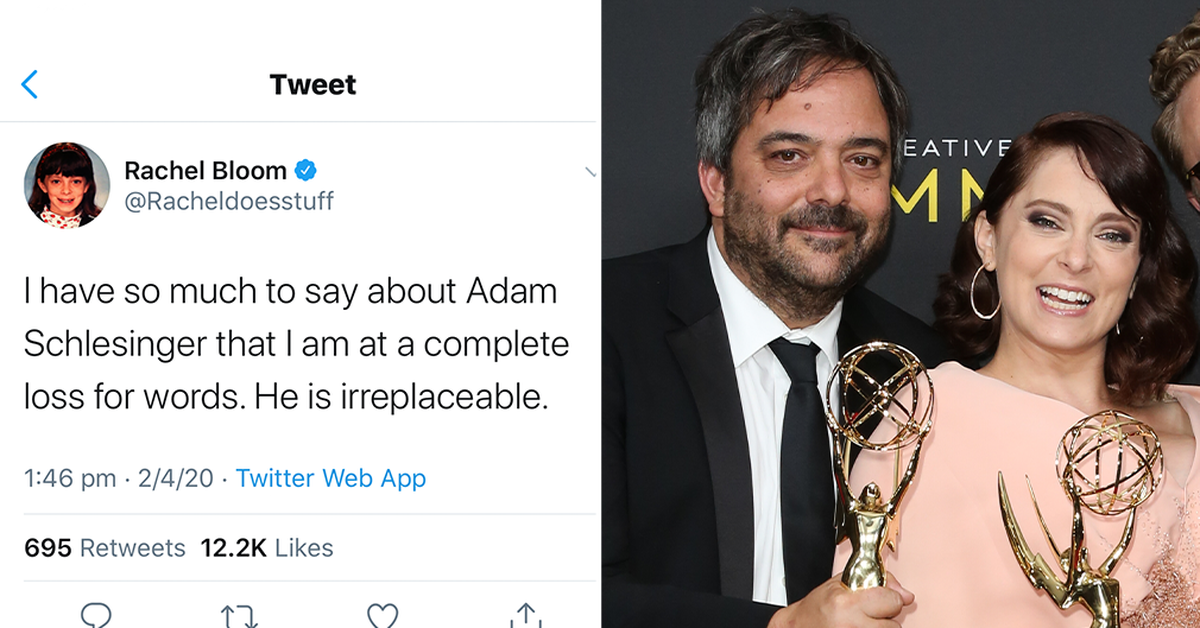The height and width of the screenshot is (628, 1200).
Task: Open tweet options via the down chevron
Action: pos(589,173)
